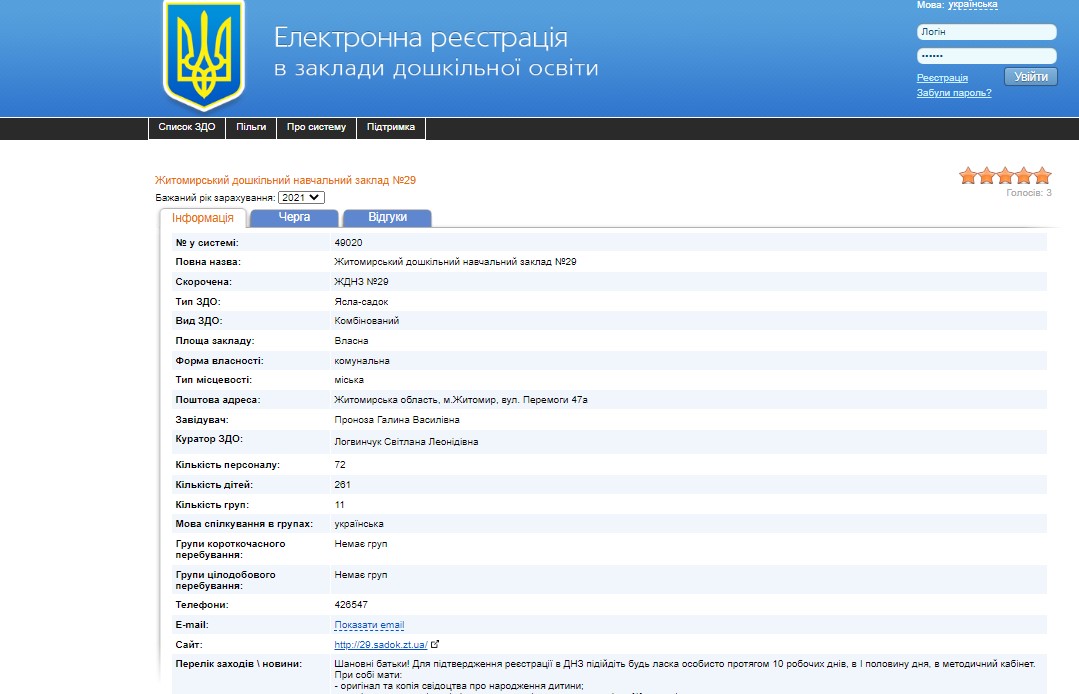
Task: Select head name Проноза Галина Василівна
Action: 397,420
